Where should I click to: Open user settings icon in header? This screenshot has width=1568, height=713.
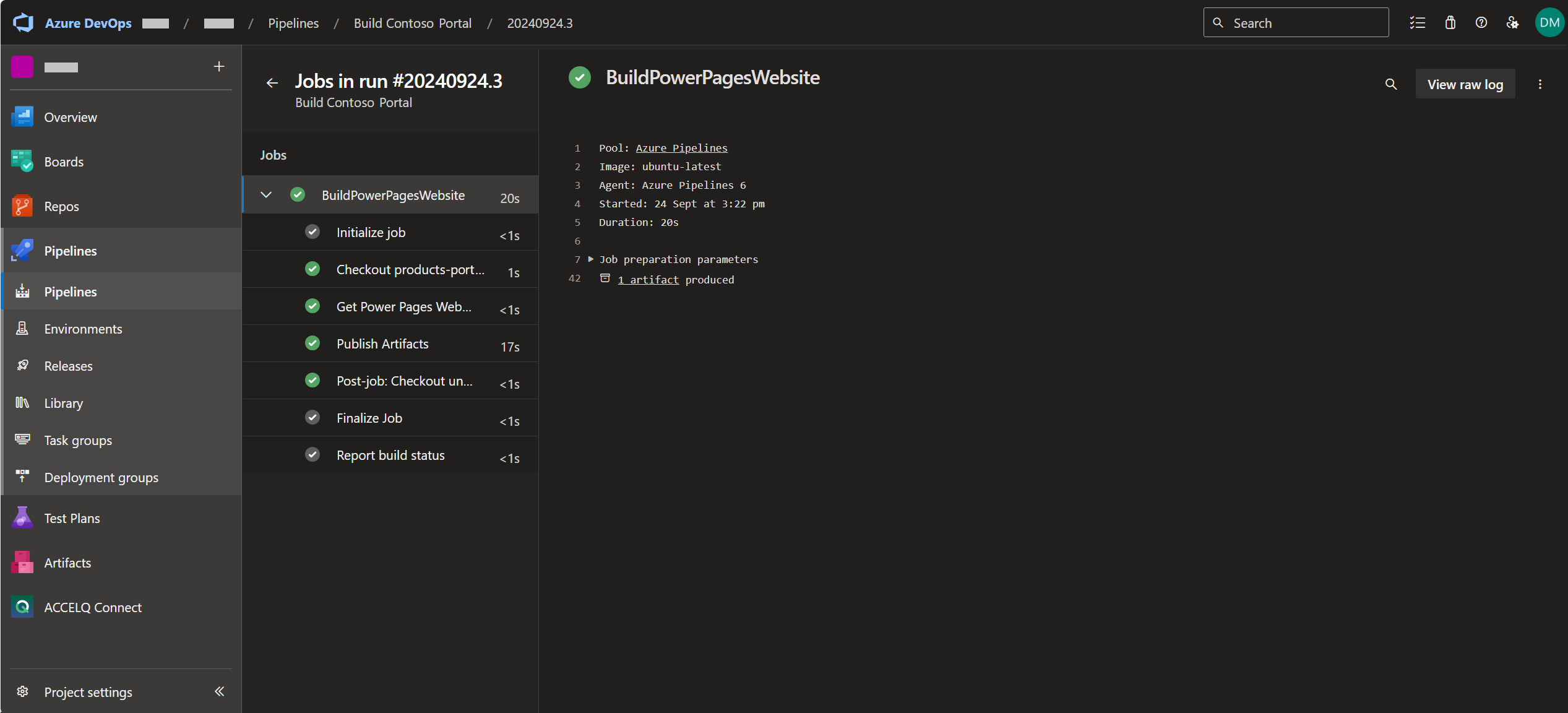point(1512,23)
